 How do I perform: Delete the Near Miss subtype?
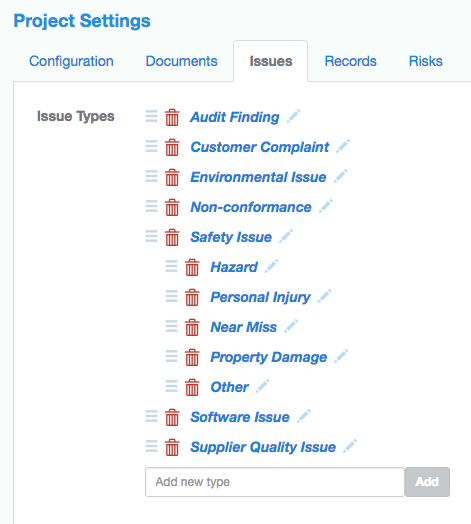[192, 327]
